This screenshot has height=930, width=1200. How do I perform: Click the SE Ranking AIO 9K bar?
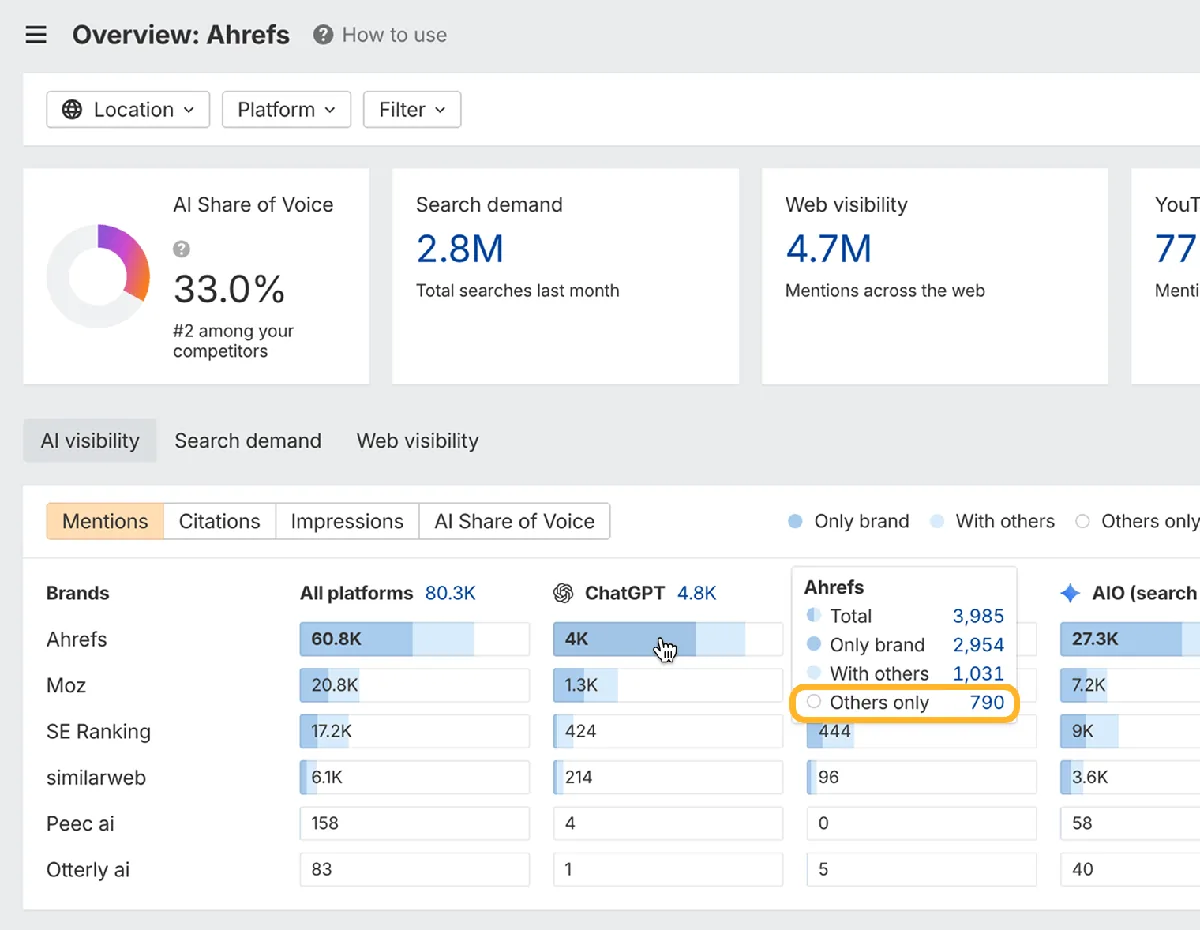coord(1130,731)
